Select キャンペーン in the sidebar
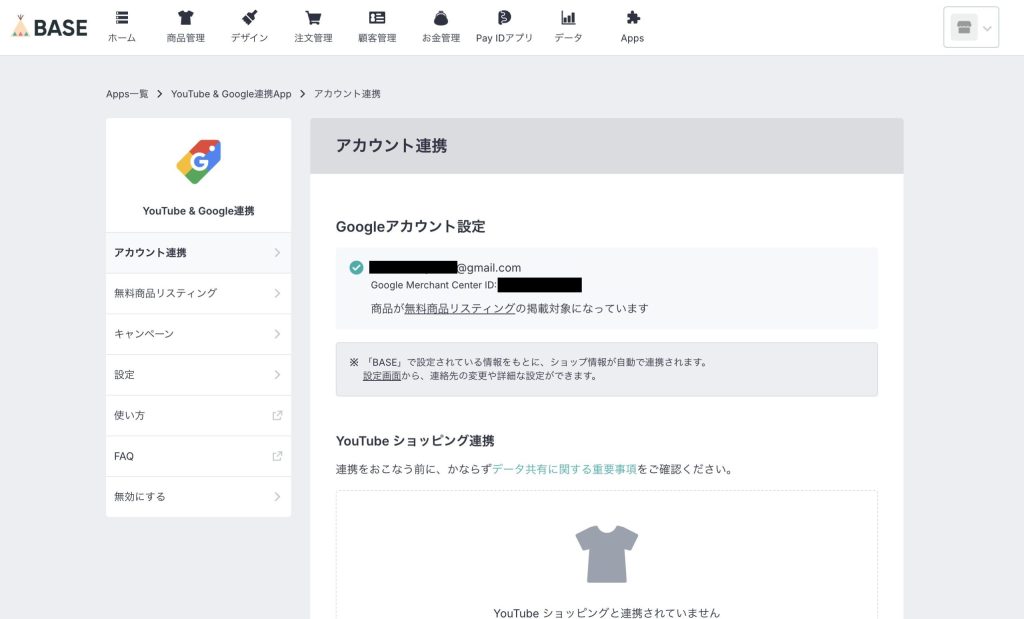The image size is (1024, 619). pos(199,334)
